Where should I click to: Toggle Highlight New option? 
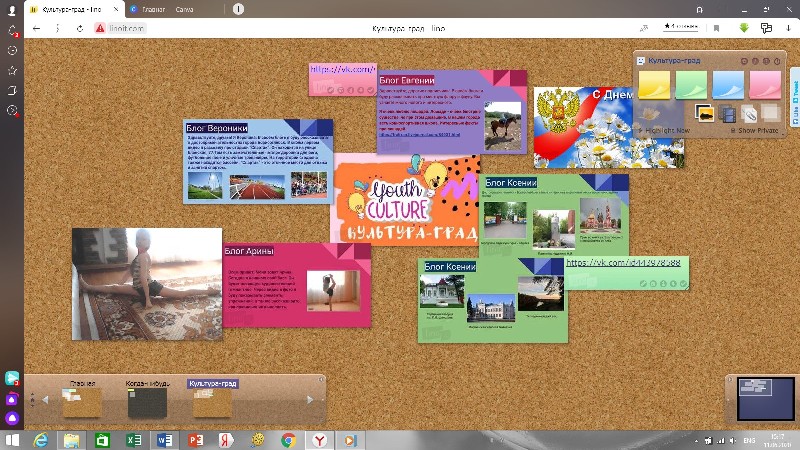tap(664, 130)
